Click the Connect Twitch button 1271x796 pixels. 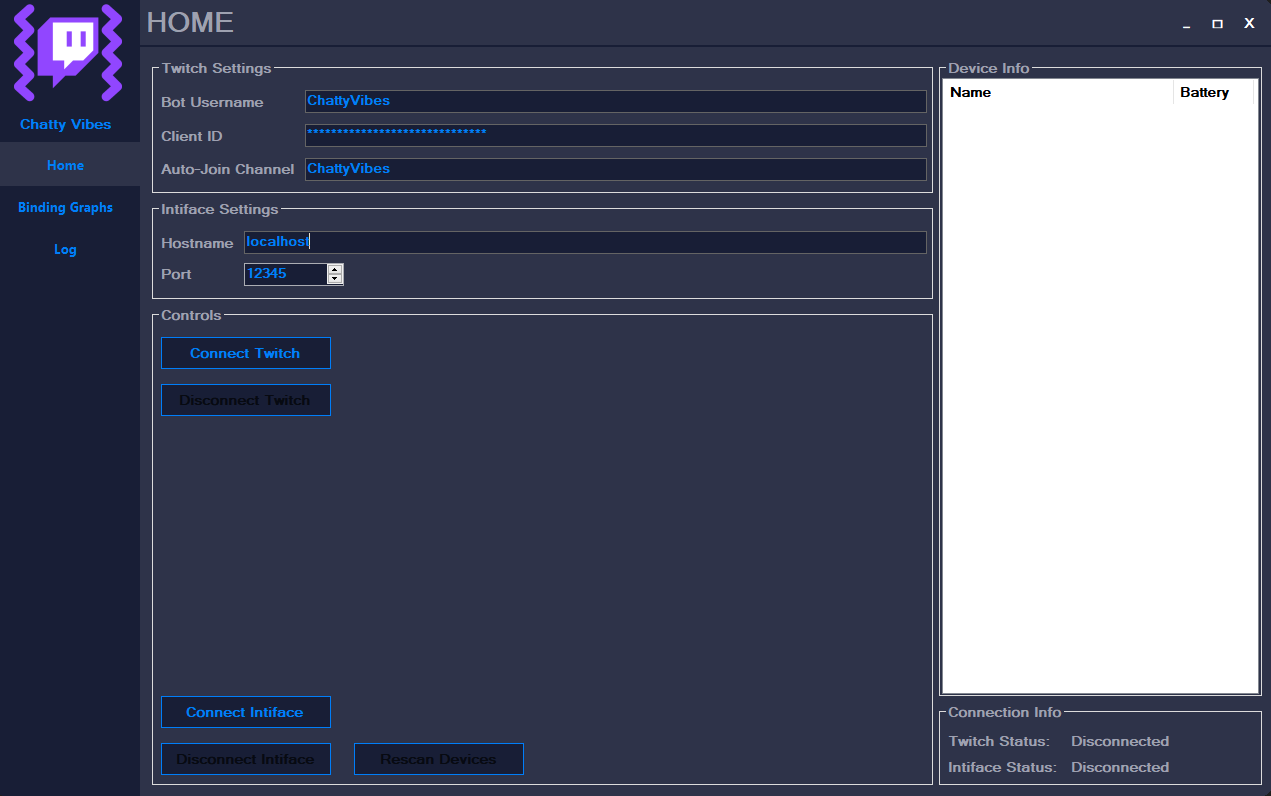tap(246, 353)
